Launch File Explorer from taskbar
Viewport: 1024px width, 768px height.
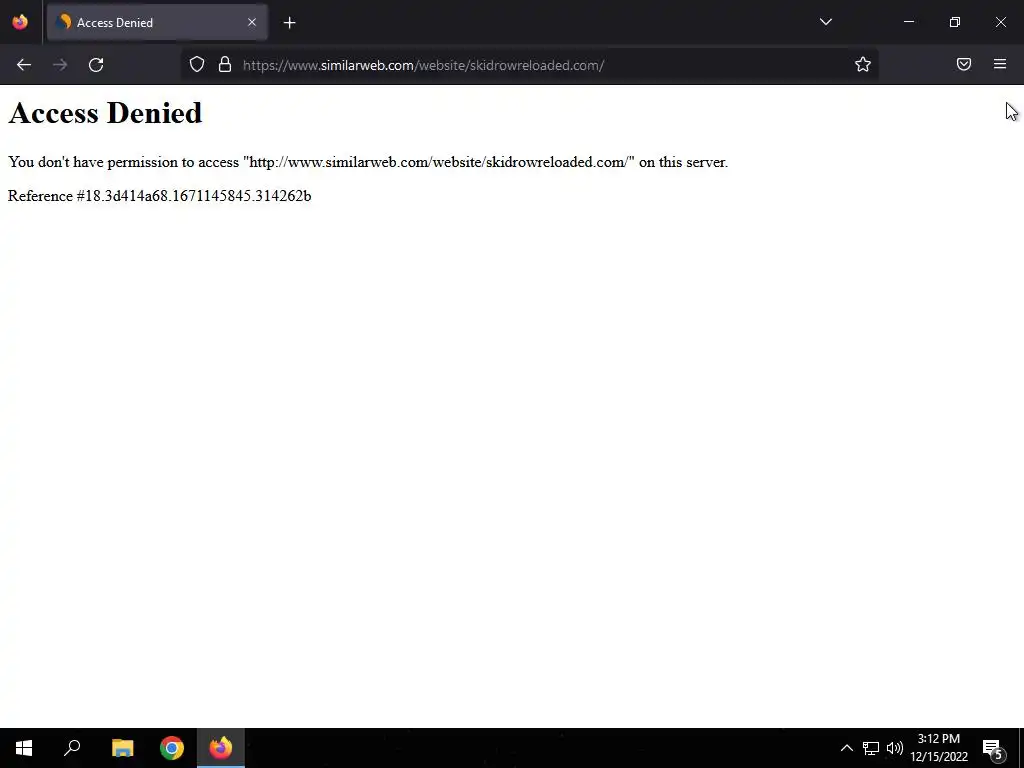click(x=122, y=748)
